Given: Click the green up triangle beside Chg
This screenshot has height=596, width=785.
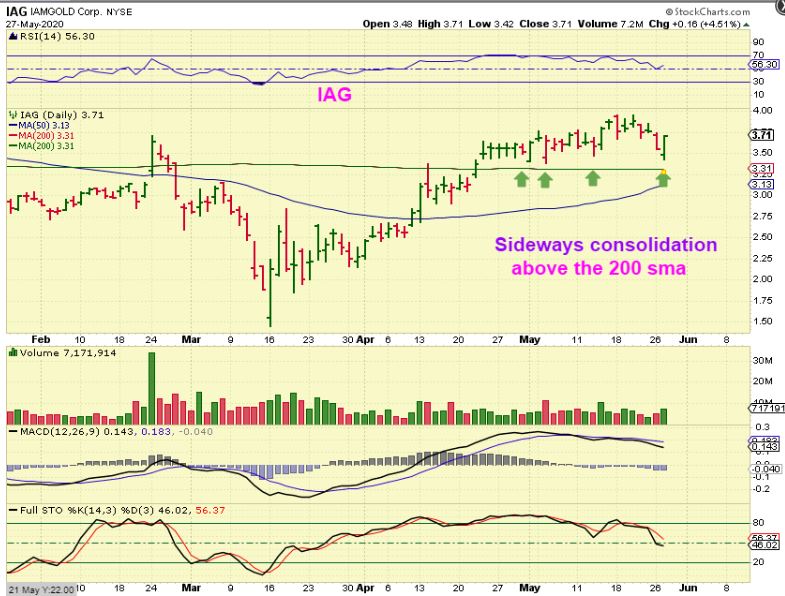Looking at the screenshot, I should (746, 24).
